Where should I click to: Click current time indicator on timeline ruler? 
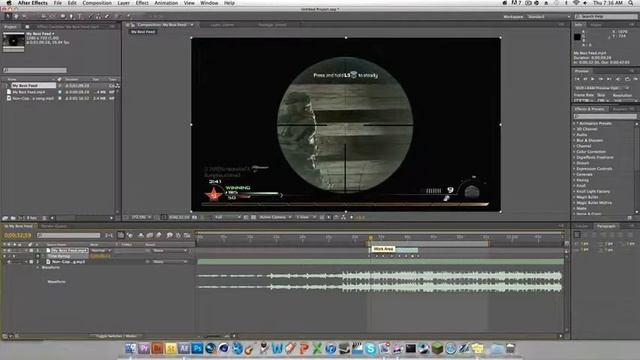[x=371, y=237]
